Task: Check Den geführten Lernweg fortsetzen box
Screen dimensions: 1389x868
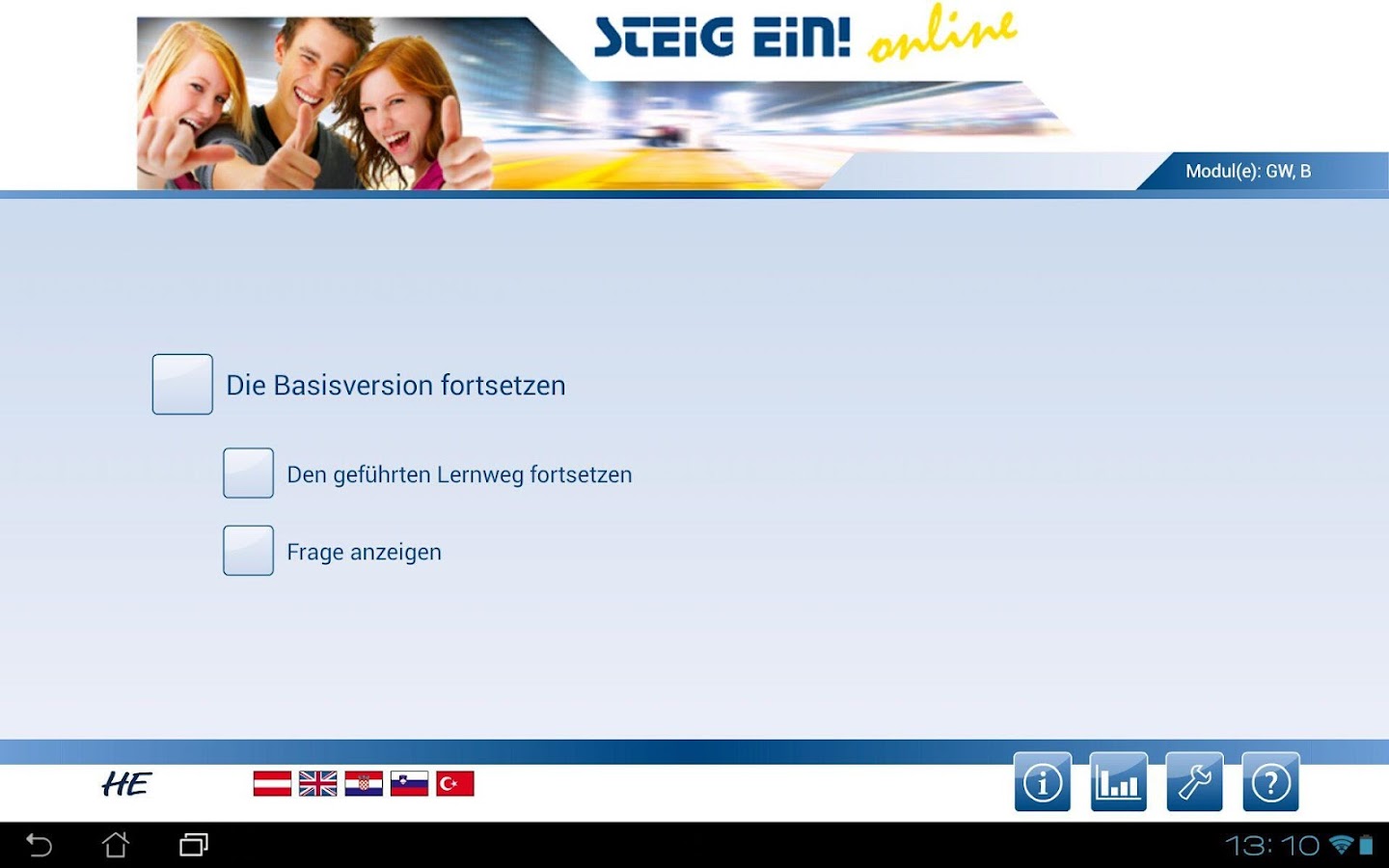Action: pos(249,474)
